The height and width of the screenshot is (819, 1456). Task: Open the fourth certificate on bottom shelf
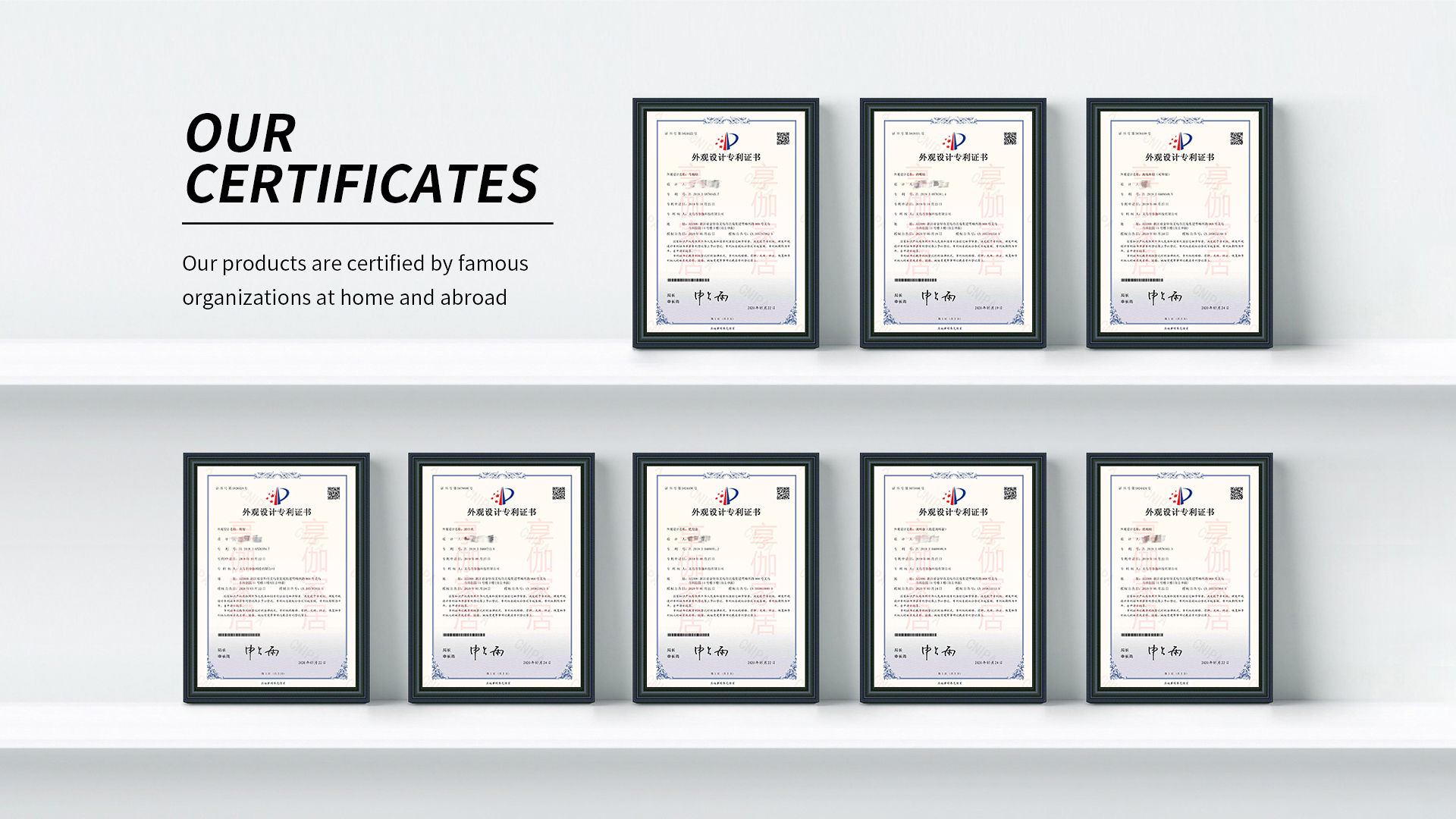952,578
